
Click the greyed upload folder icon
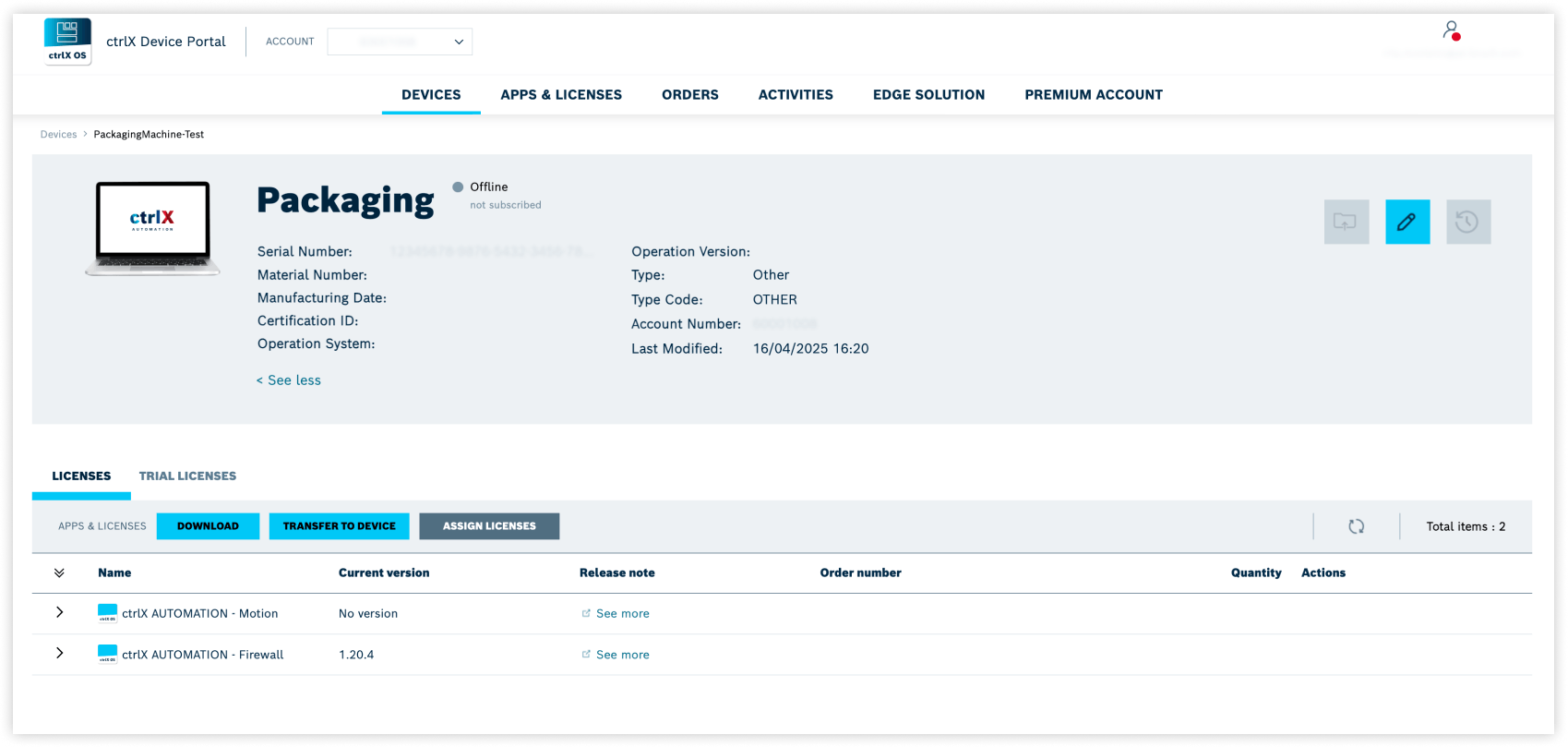1347,222
